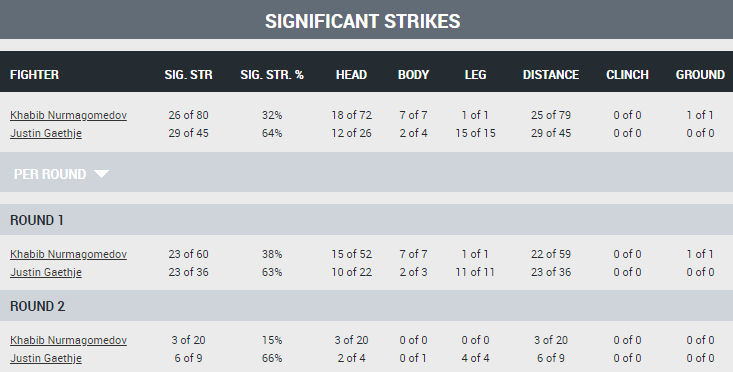Click the SIG. STR column header

(x=188, y=75)
